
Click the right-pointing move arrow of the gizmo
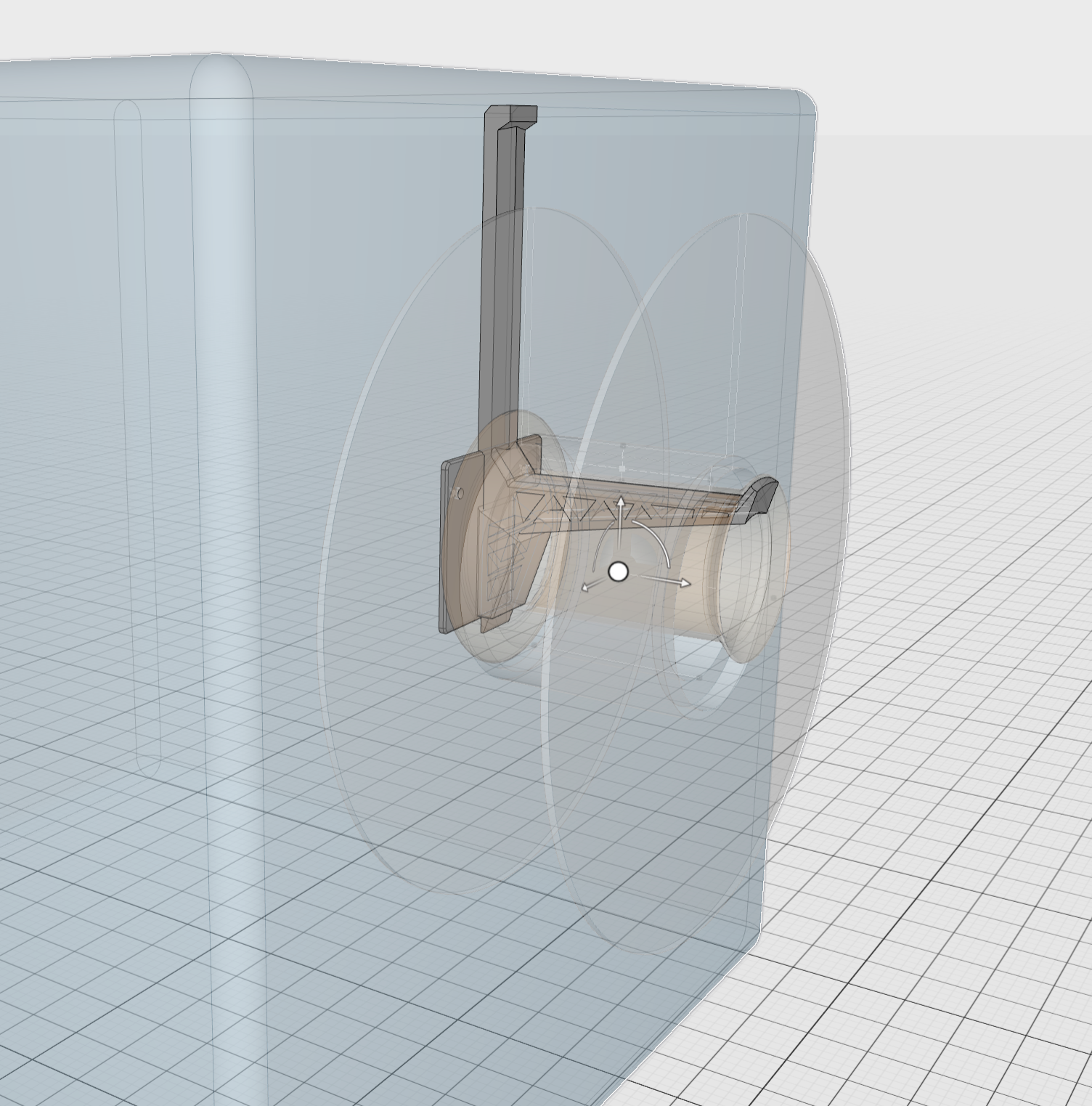(x=666, y=580)
